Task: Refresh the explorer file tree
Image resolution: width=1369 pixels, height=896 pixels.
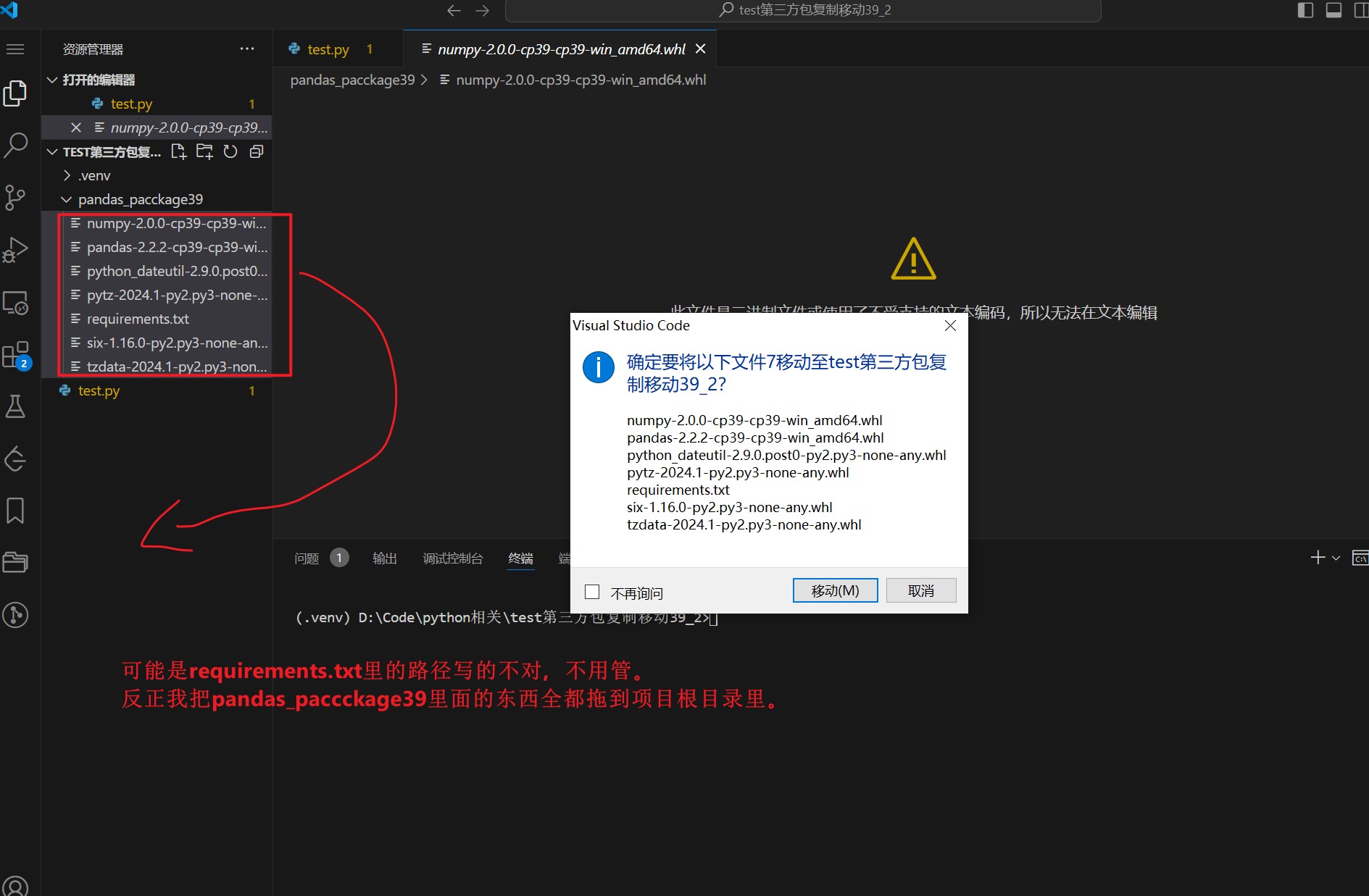Action: (230, 151)
